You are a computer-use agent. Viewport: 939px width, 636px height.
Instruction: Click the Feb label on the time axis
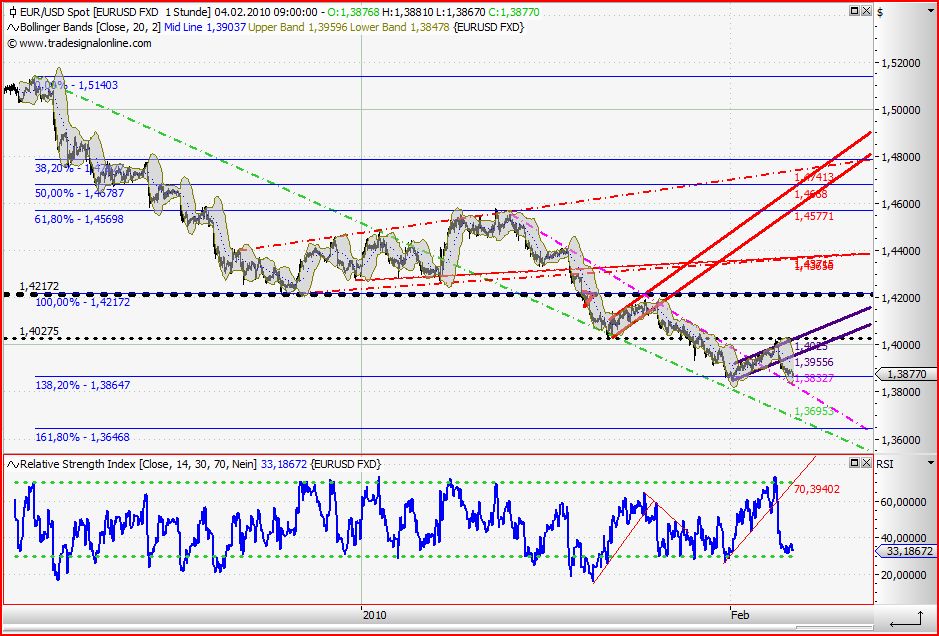coord(740,615)
